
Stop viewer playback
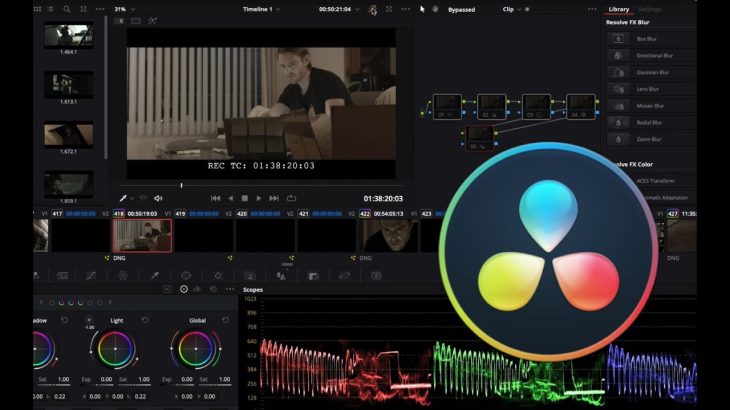coord(244,198)
